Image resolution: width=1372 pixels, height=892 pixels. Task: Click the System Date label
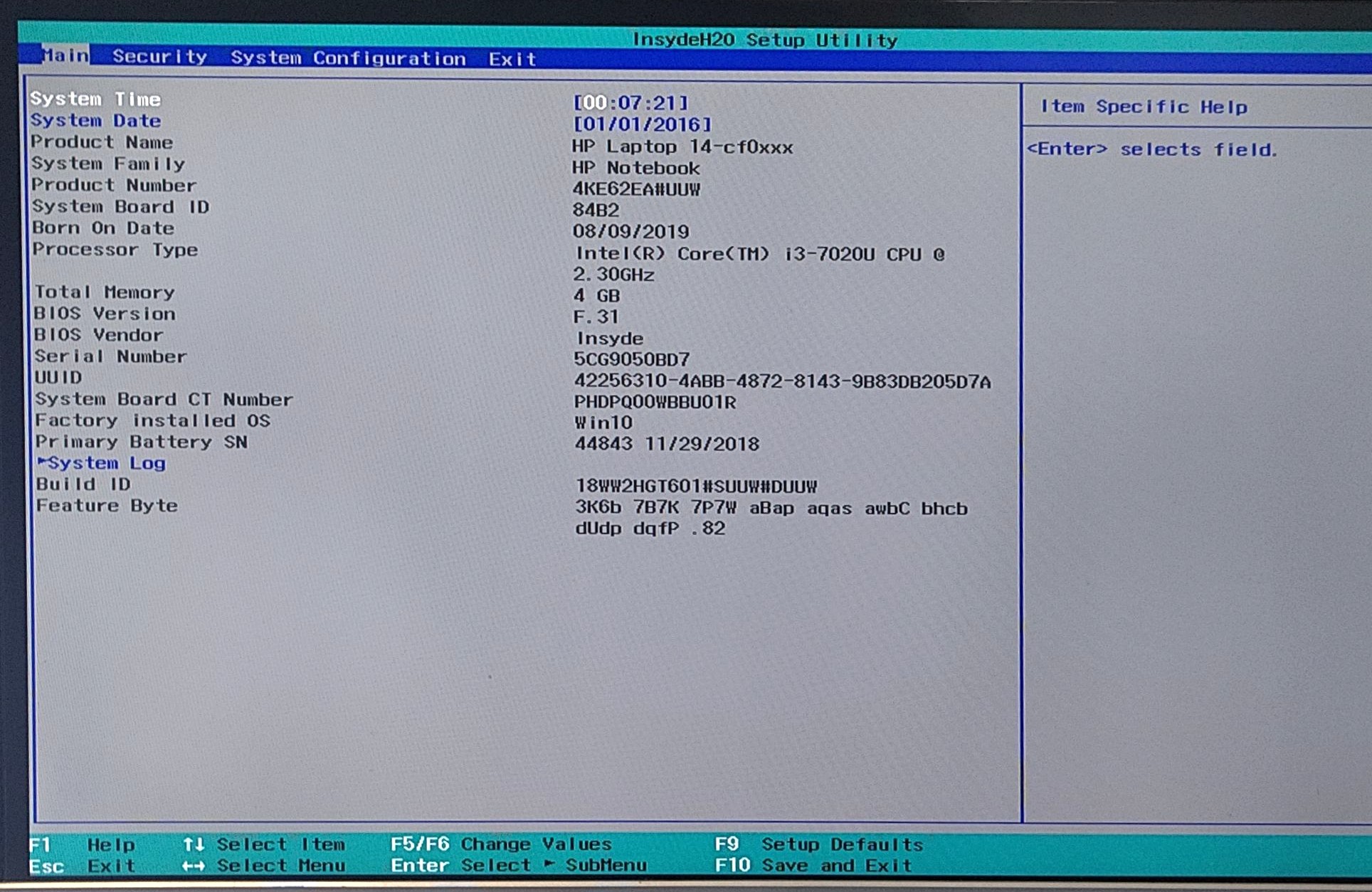pos(95,120)
